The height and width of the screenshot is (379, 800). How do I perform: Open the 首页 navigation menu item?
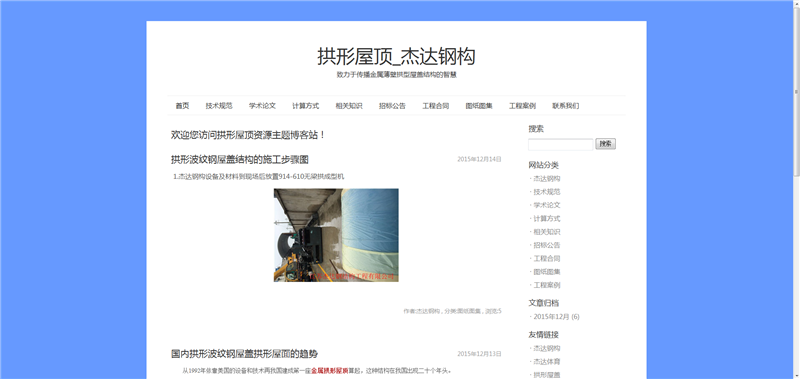(x=182, y=106)
